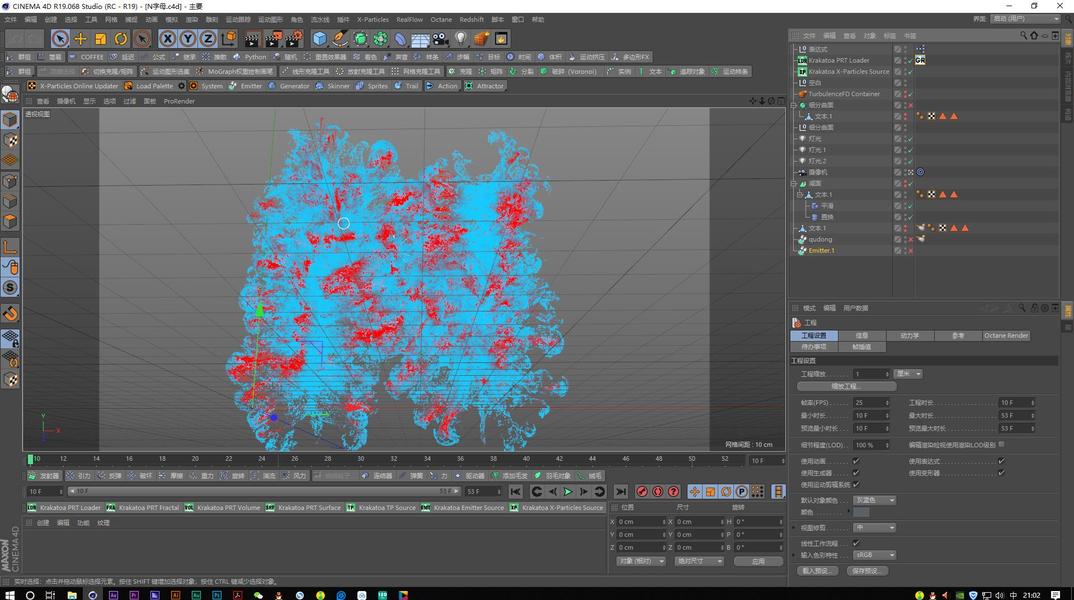The image size is (1074, 600).
Task: Click record active objects keyframe button
Action: pyautogui.click(x=642, y=492)
